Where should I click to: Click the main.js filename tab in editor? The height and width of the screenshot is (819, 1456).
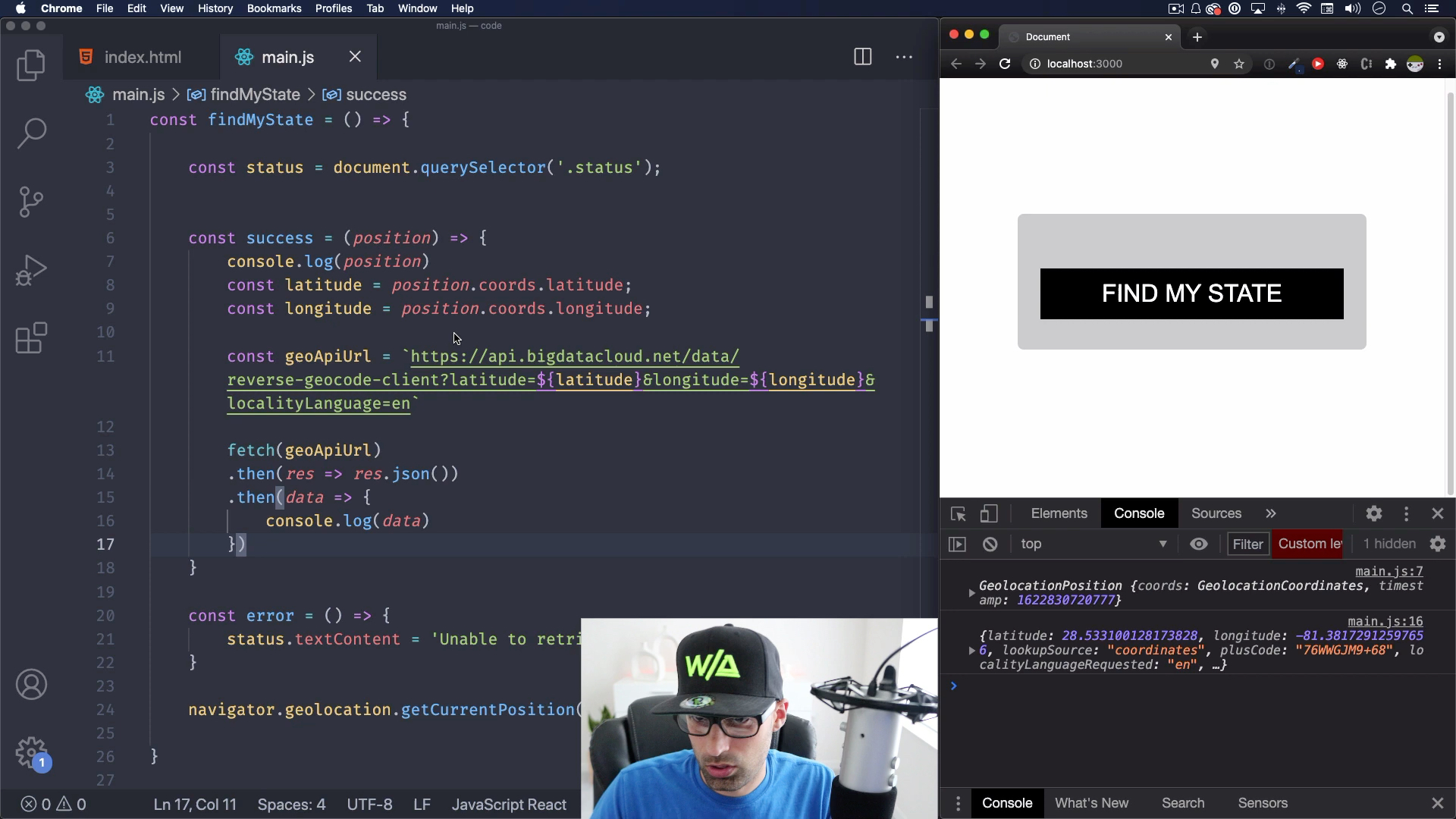(x=287, y=57)
